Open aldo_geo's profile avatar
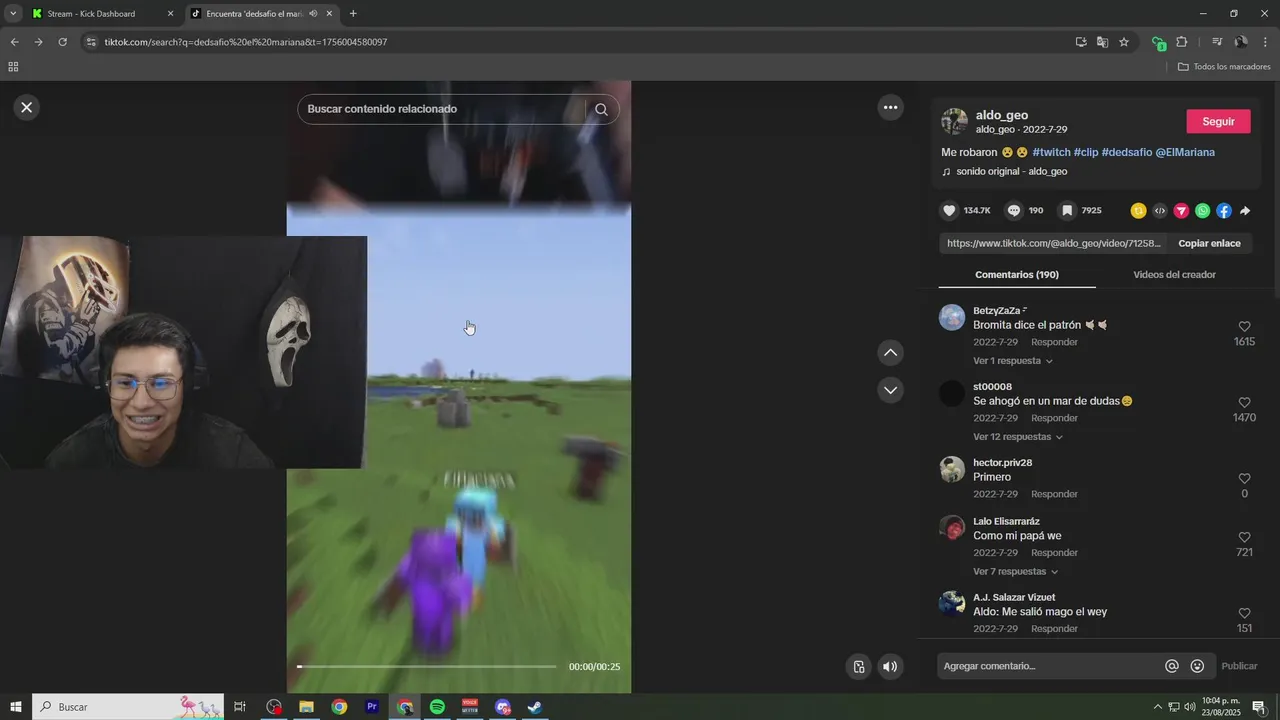This screenshot has width=1280, height=720. [x=954, y=121]
